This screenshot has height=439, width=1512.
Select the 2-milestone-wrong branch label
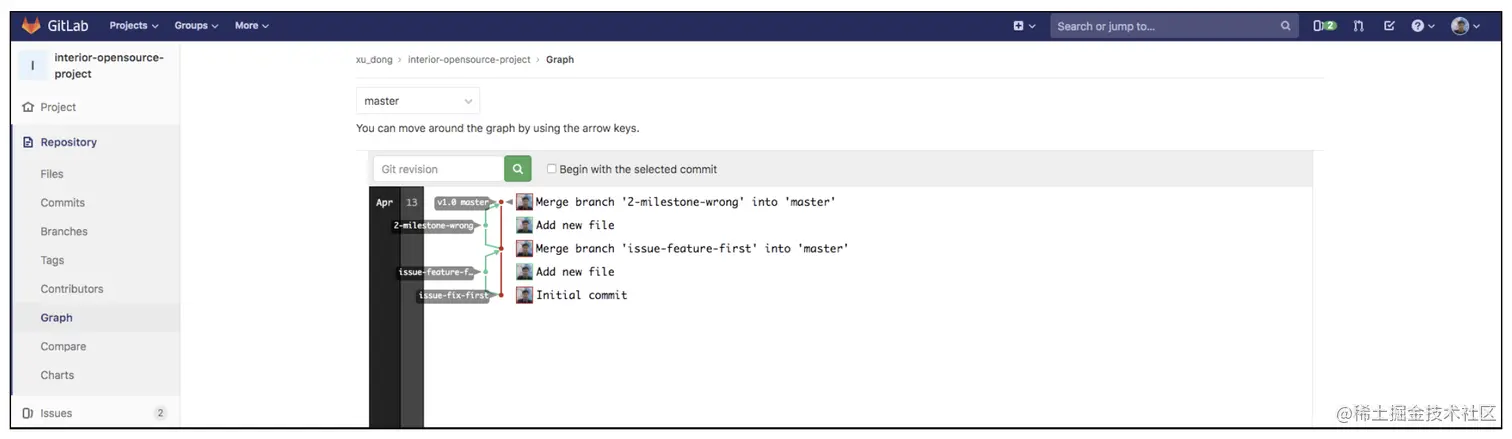[x=434, y=226]
